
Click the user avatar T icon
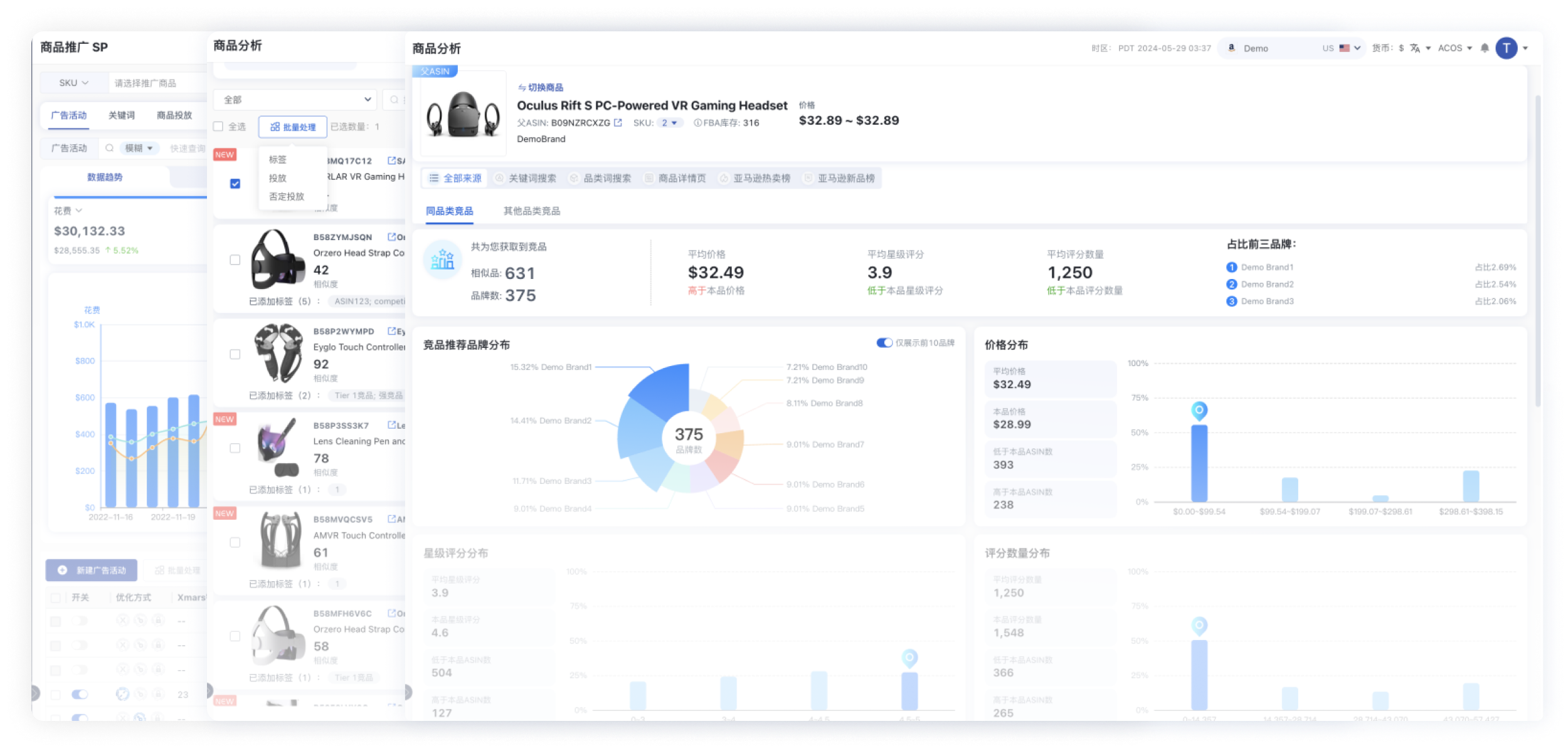pyautogui.click(x=1506, y=48)
